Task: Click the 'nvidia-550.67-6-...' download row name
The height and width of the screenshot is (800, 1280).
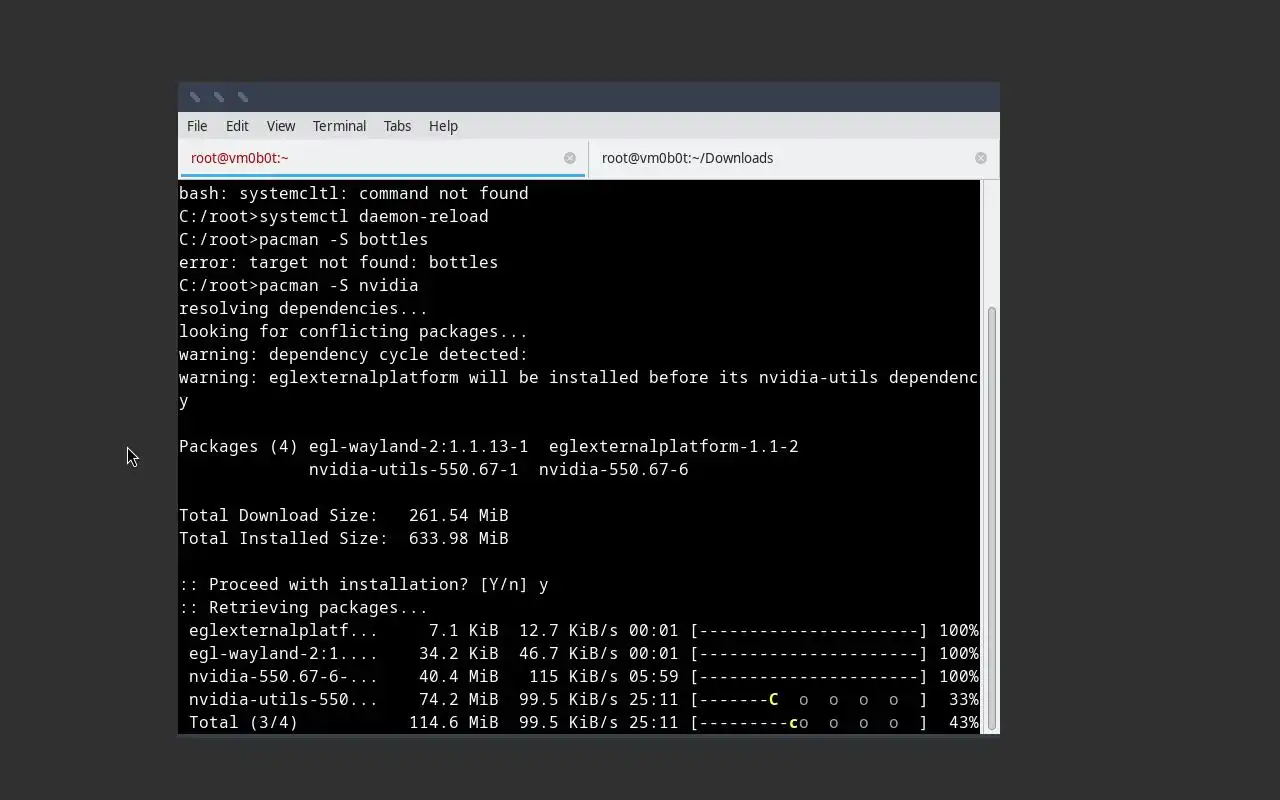Action: (283, 677)
